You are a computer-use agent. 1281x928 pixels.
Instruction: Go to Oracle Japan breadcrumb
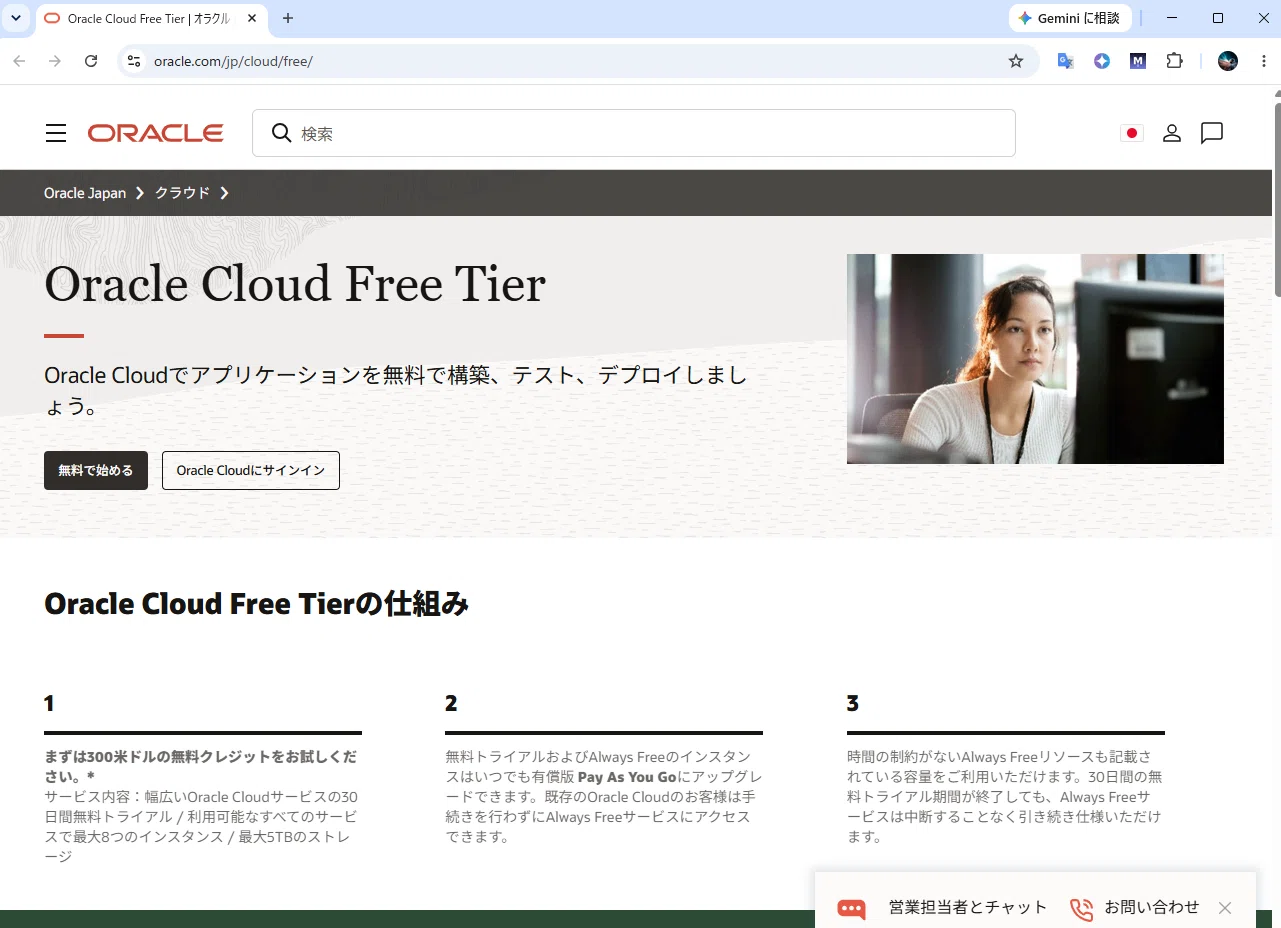pos(85,193)
